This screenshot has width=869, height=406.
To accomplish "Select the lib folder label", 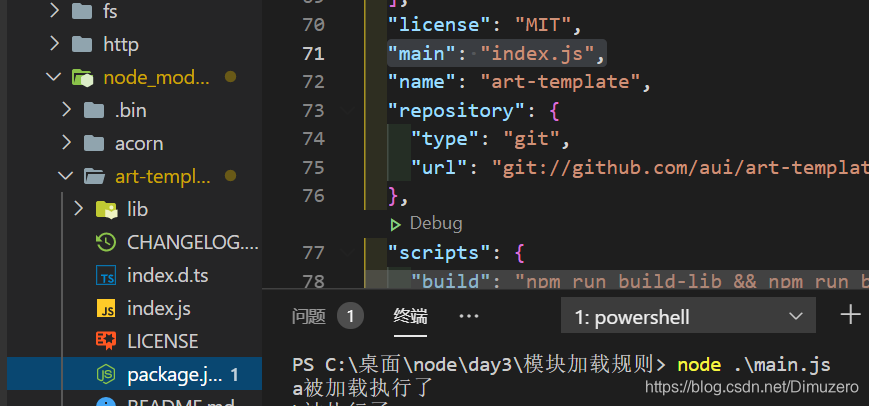I will (137, 209).
